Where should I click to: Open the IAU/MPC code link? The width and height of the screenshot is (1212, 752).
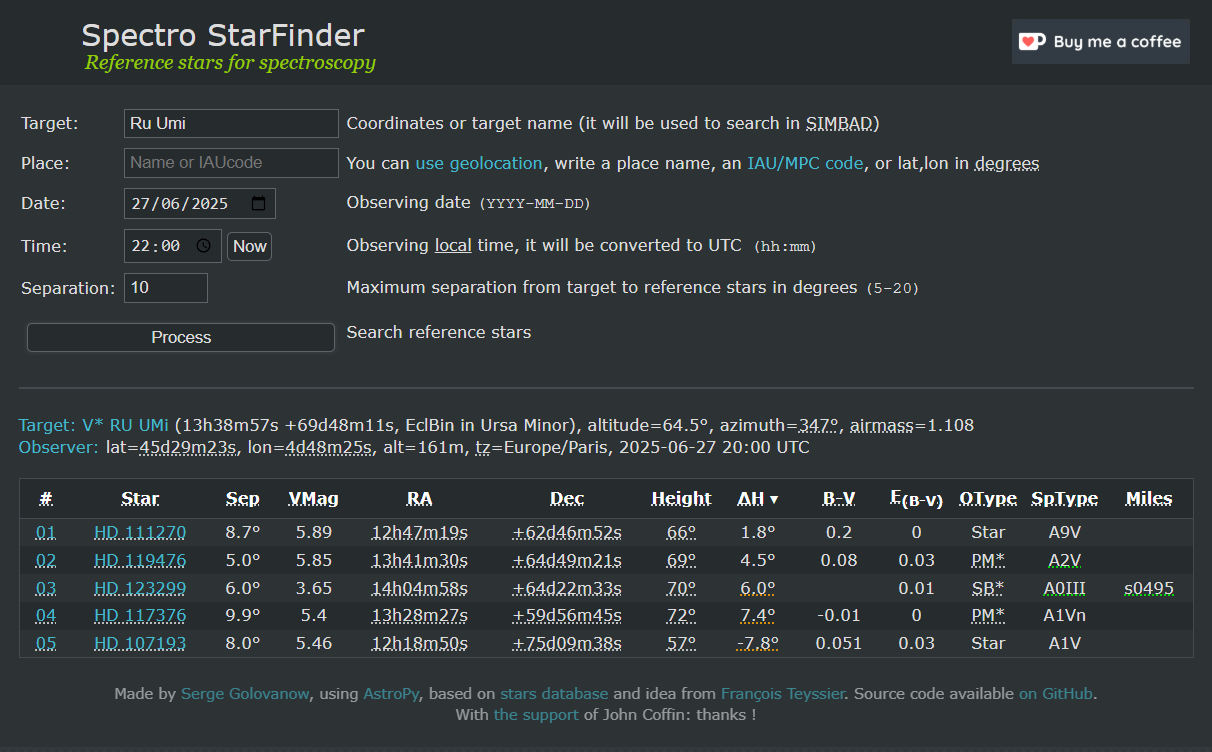[x=805, y=163]
